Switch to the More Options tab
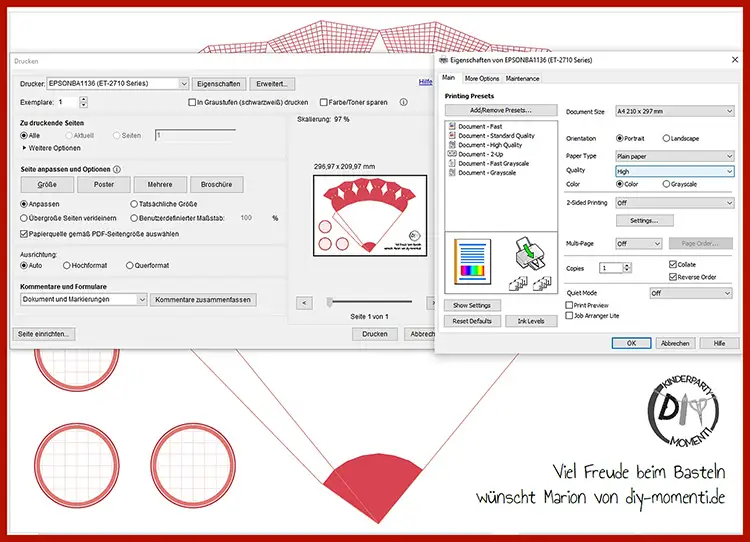The width and height of the screenshot is (750, 542). pos(482,78)
